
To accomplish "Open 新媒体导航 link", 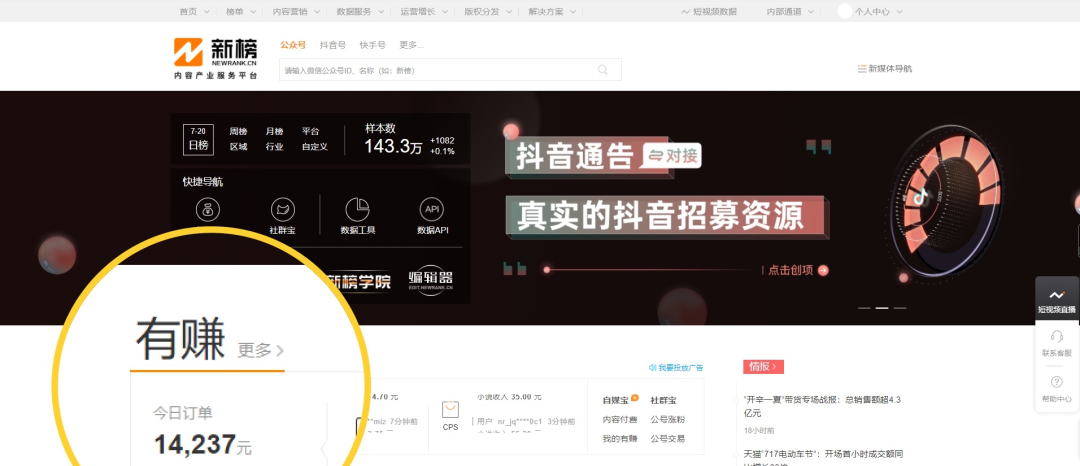I will click(x=885, y=69).
